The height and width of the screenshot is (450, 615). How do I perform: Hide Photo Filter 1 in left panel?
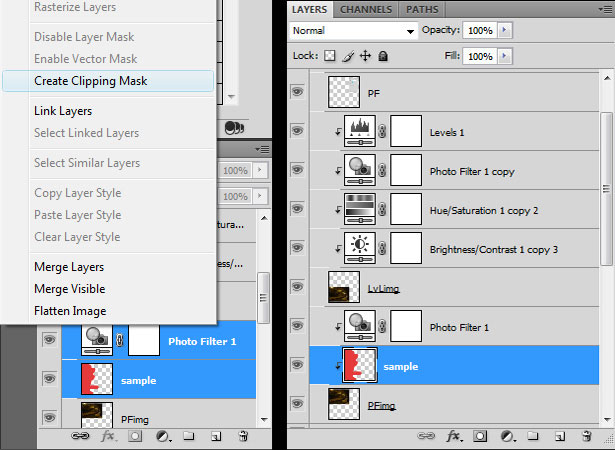pos(49,339)
